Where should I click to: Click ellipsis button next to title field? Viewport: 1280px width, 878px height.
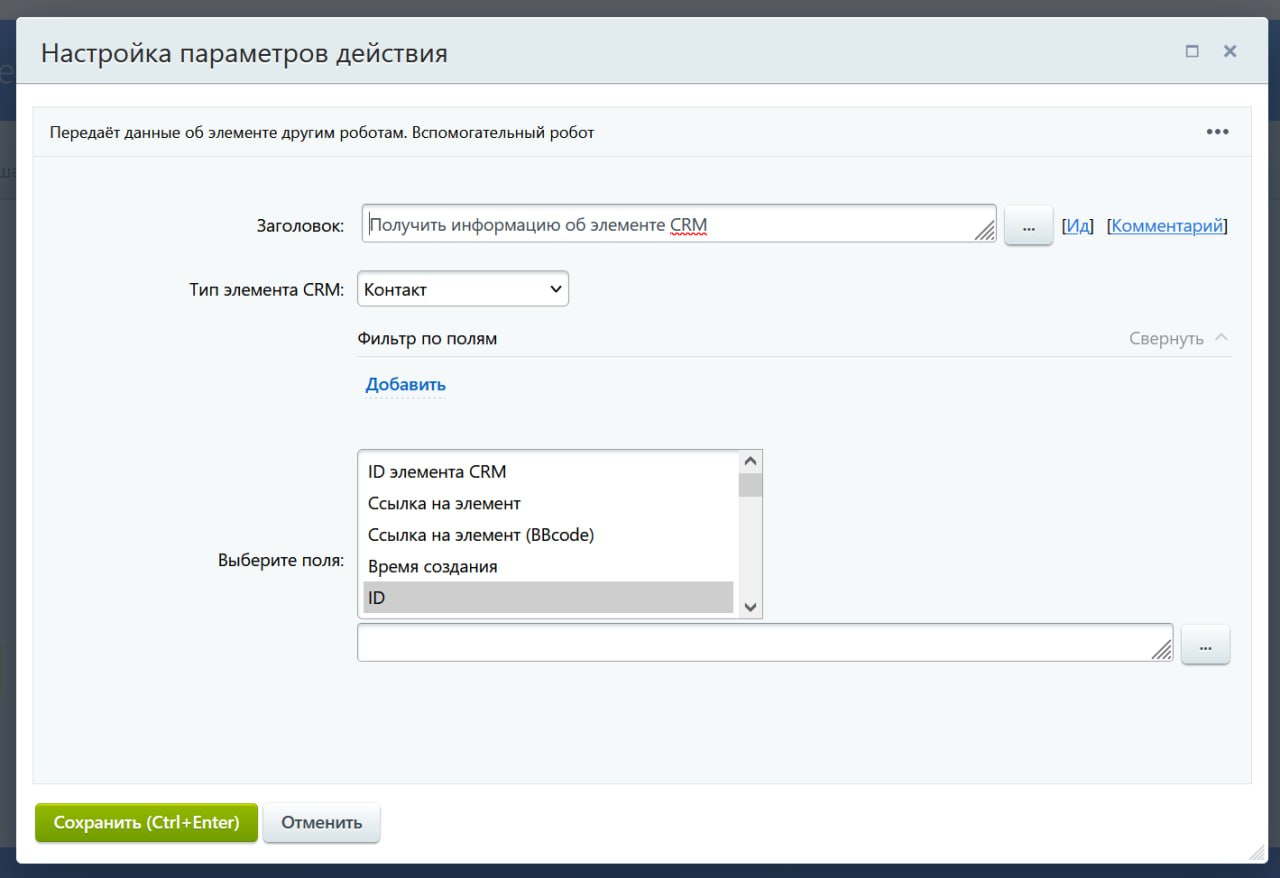(1028, 226)
